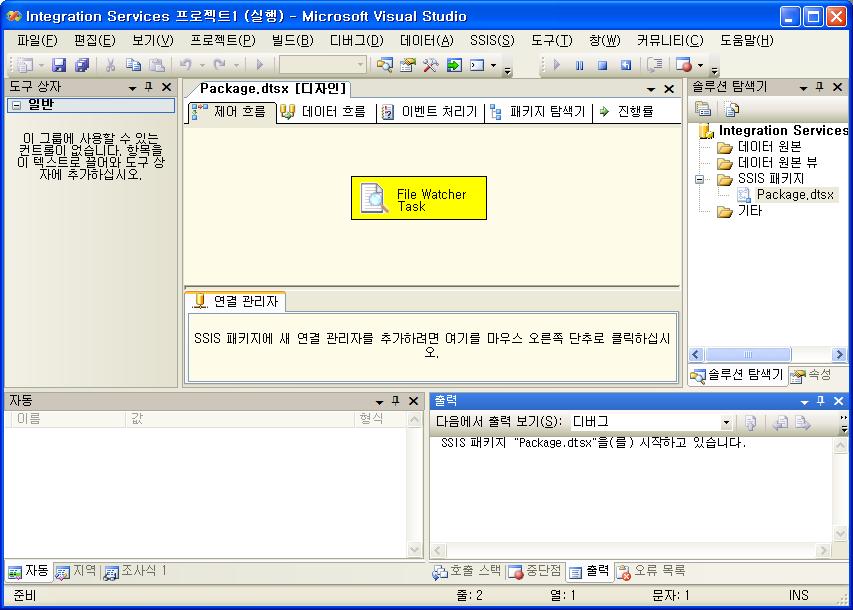Switch to the 속성 properties tab

pyautogui.click(x=811, y=374)
